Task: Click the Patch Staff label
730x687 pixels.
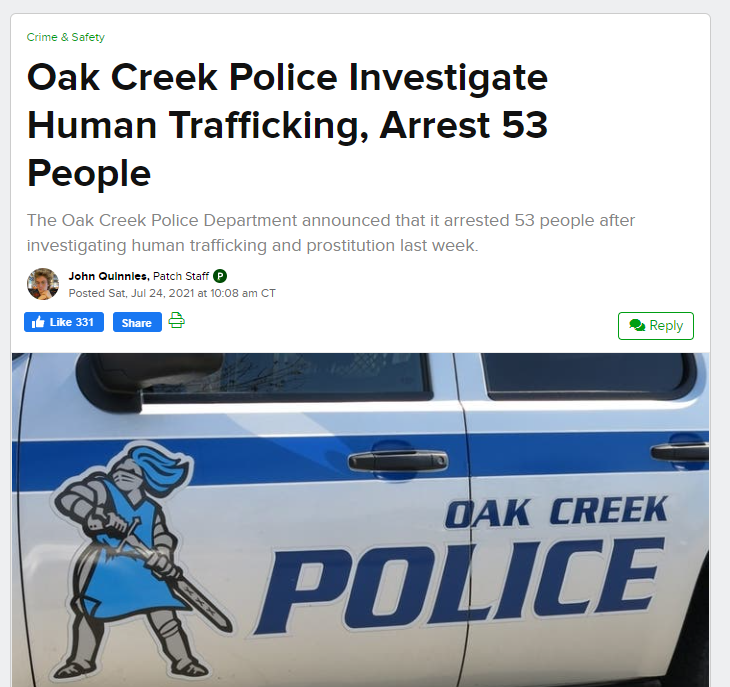Action: [x=181, y=276]
